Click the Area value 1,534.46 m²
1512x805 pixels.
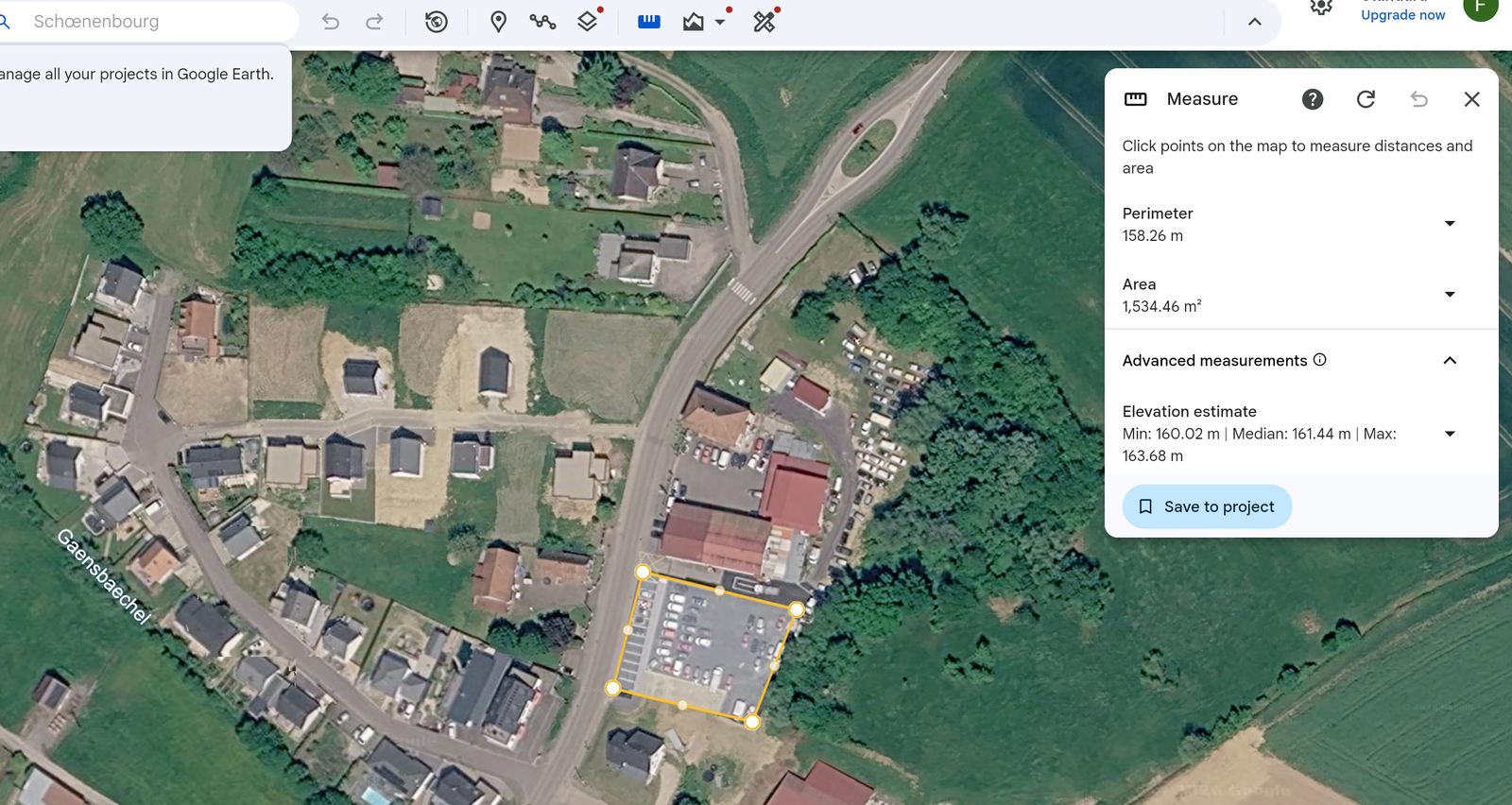pos(1161,306)
